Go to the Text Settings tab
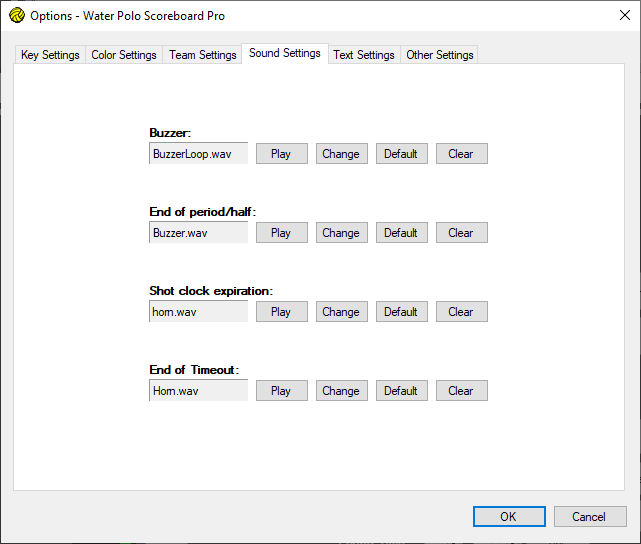Viewport: 641px width, 544px height. 364,55
